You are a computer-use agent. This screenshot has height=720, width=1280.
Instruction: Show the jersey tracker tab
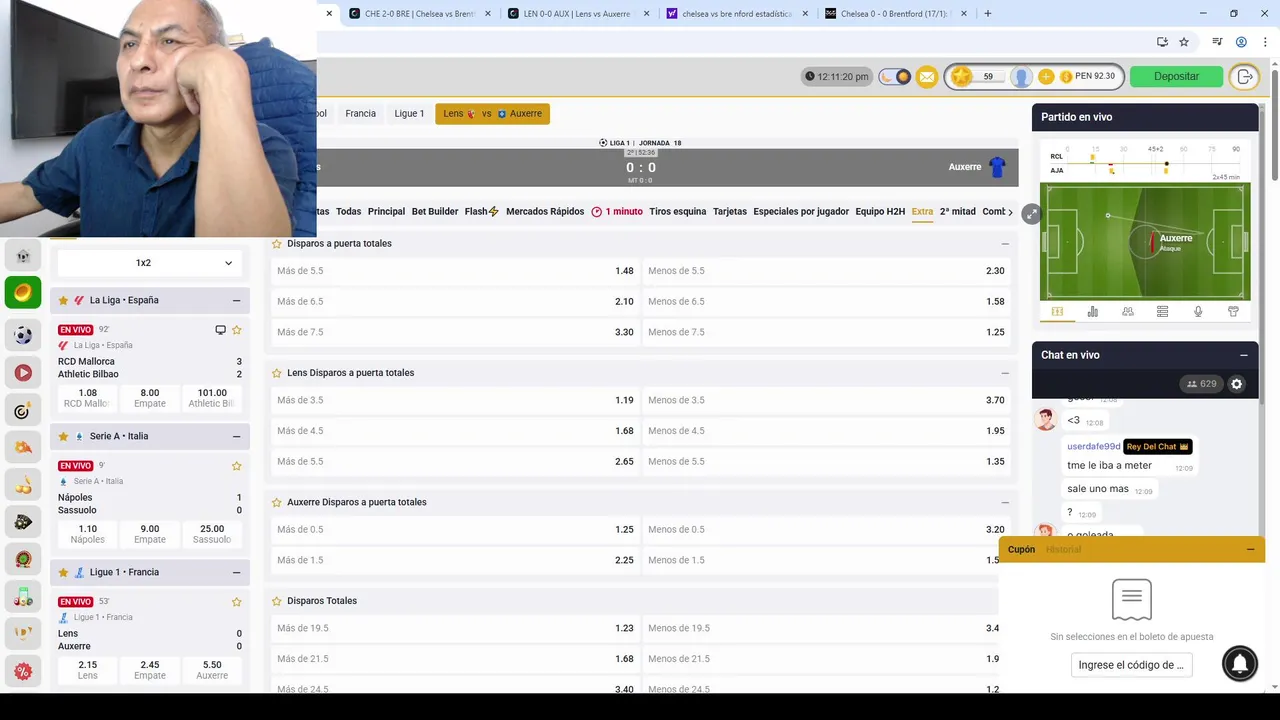pyautogui.click(x=1233, y=312)
